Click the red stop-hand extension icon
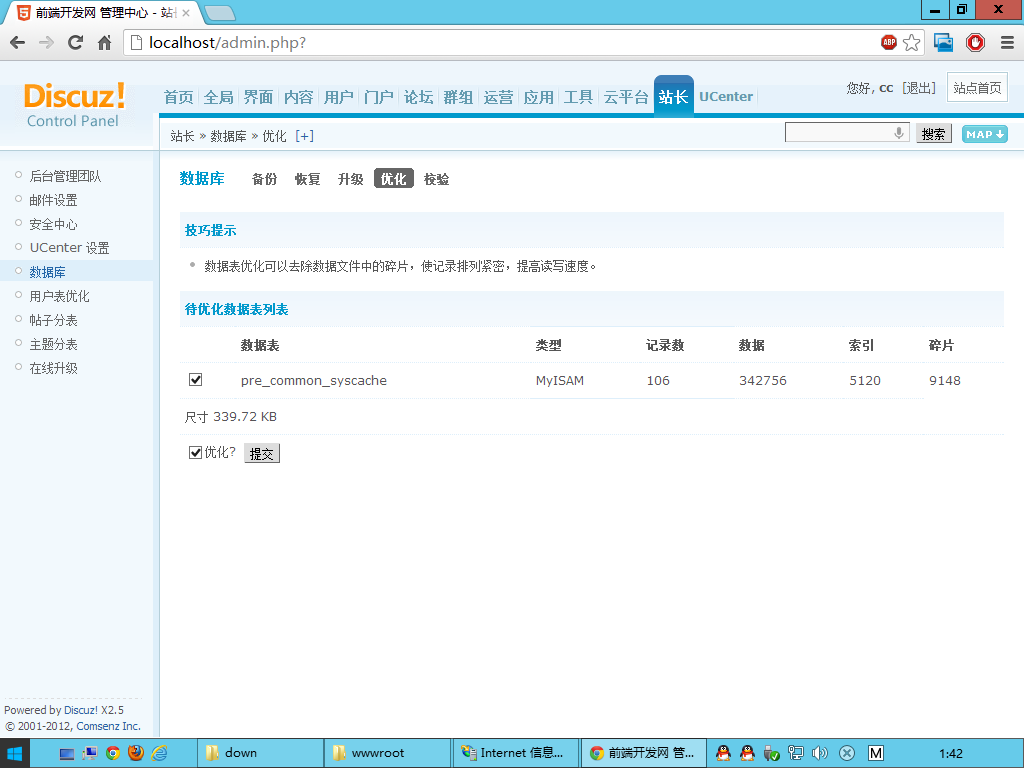This screenshot has height=768, width=1024. click(x=975, y=43)
